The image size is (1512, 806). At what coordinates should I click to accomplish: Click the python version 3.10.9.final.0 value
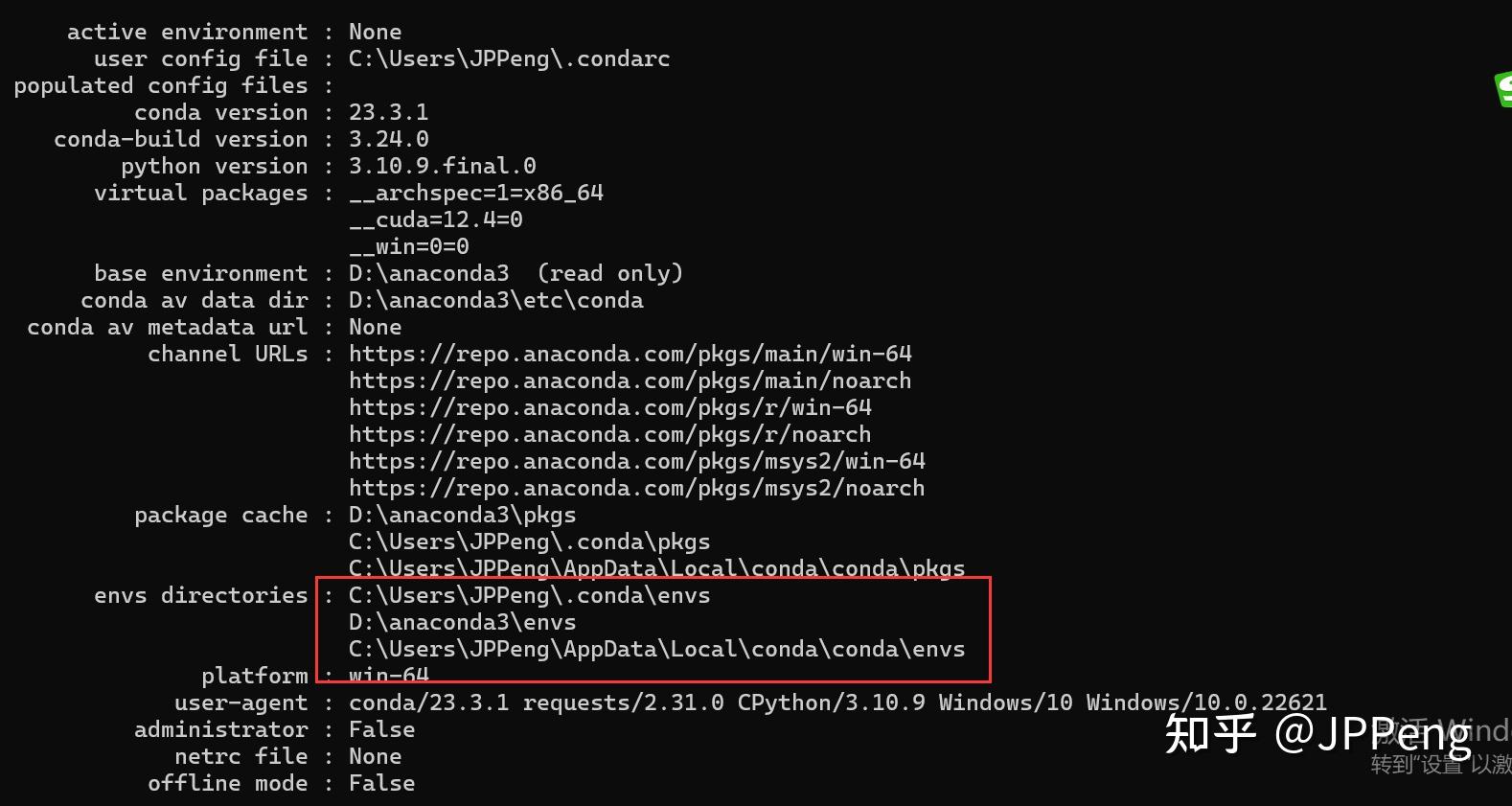442,167
